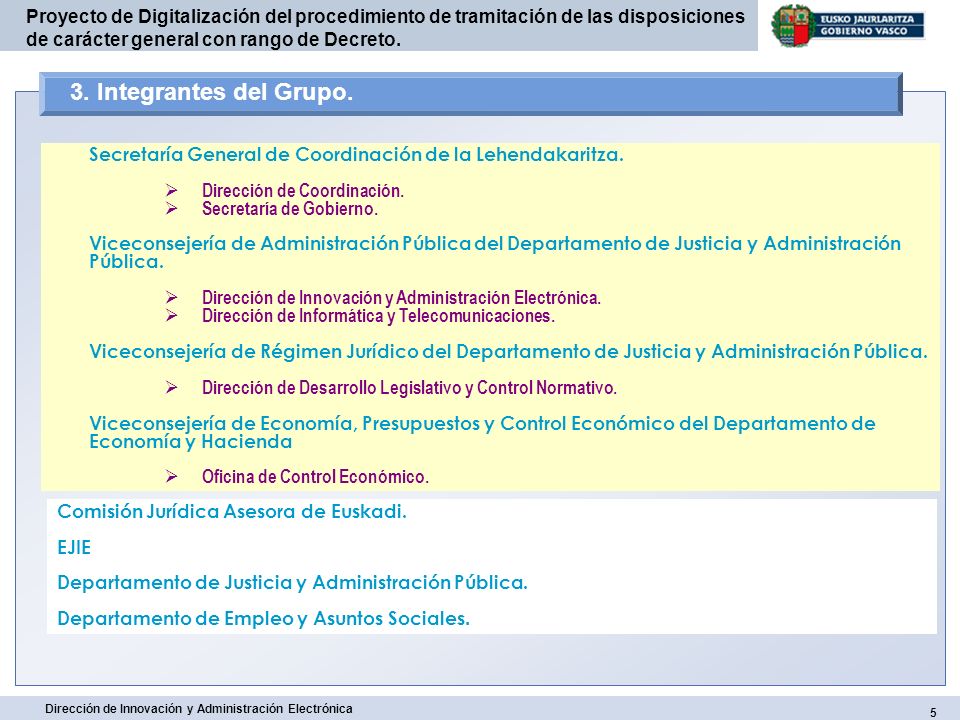Click 'Comisión Jurídica Asesora de Euskadi.'
This screenshot has width=960, height=720.
click(232, 511)
